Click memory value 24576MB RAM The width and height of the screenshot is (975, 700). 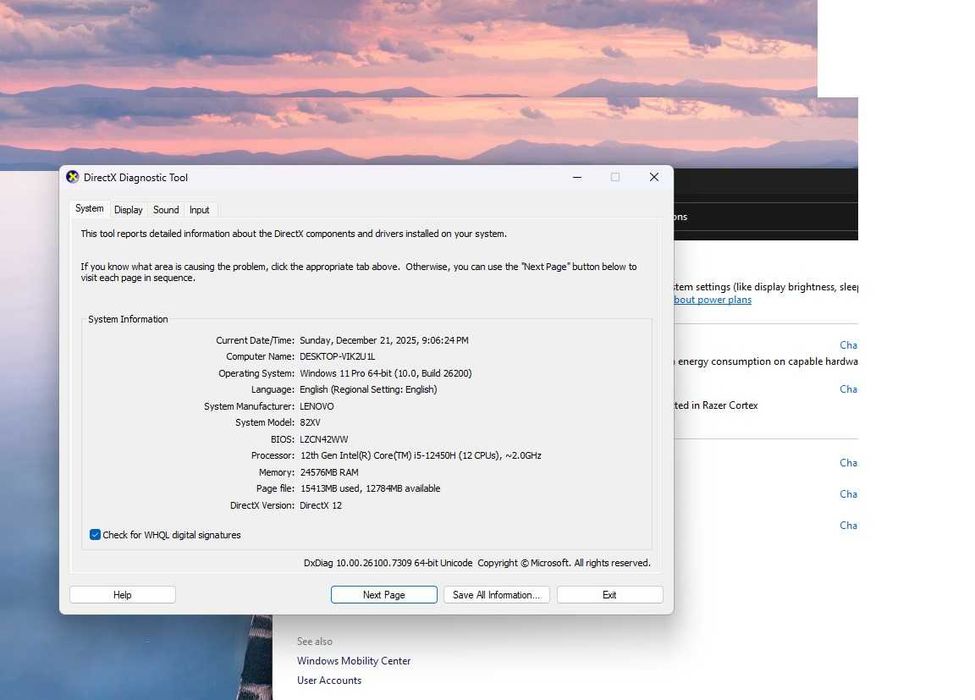[x=329, y=472]
